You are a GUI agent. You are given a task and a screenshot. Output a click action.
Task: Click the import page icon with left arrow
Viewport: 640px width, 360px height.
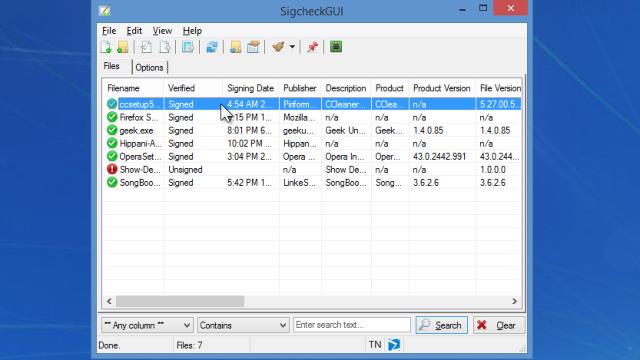coord(146,47)
